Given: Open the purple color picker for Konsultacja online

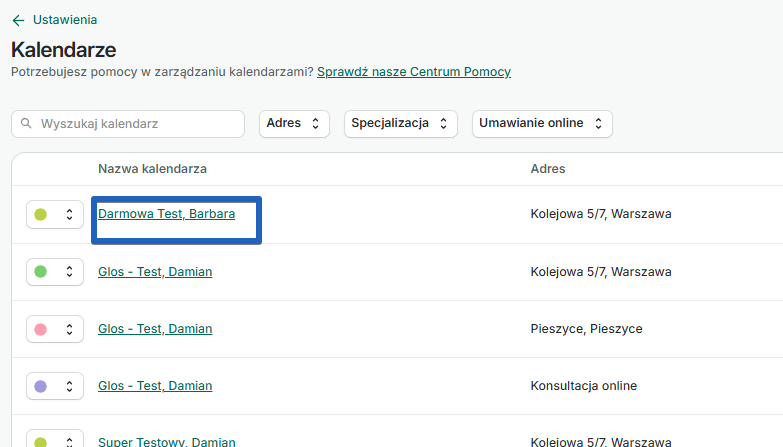Looking at the screenshot, I should (x=41, y=386).
